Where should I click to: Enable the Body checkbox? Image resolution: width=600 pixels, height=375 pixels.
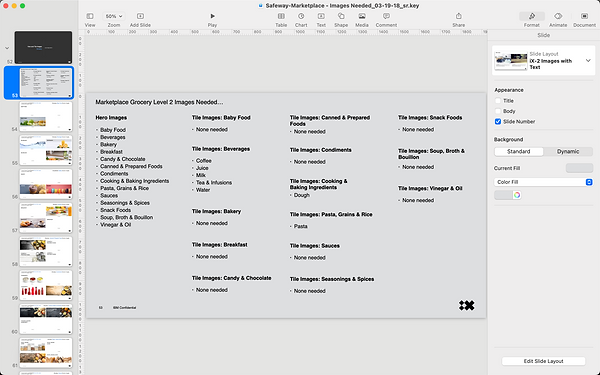click(x=498, y=111)
